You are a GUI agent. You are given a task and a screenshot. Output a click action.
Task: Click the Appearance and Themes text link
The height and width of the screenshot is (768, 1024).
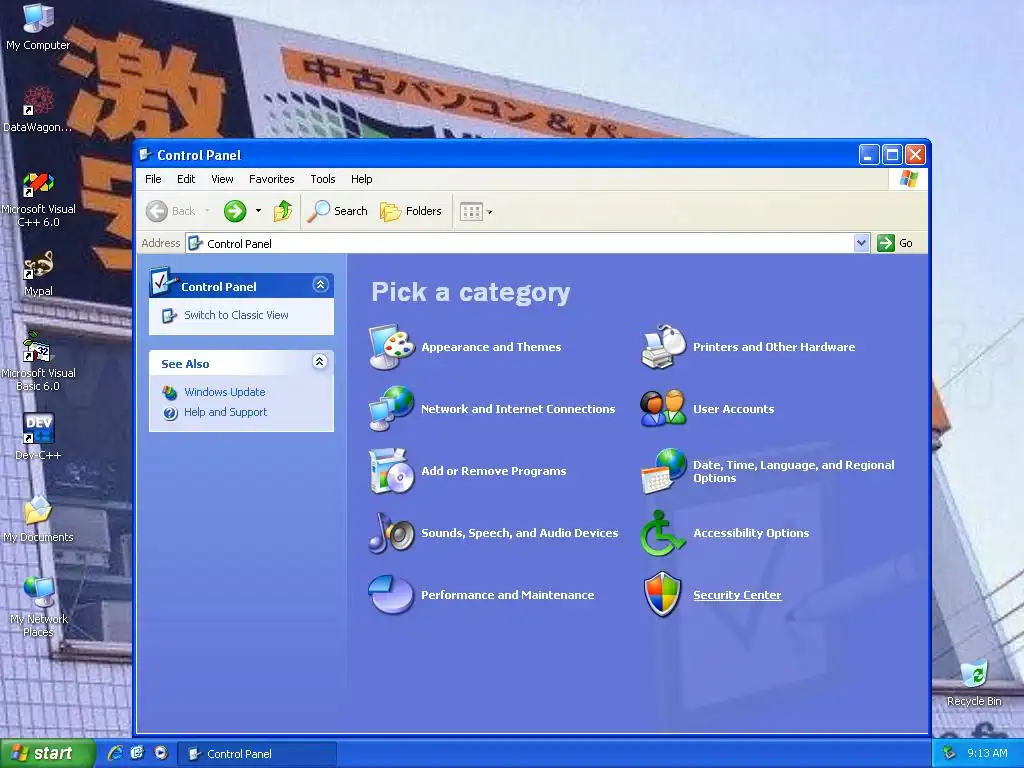[x=491, y=347]
